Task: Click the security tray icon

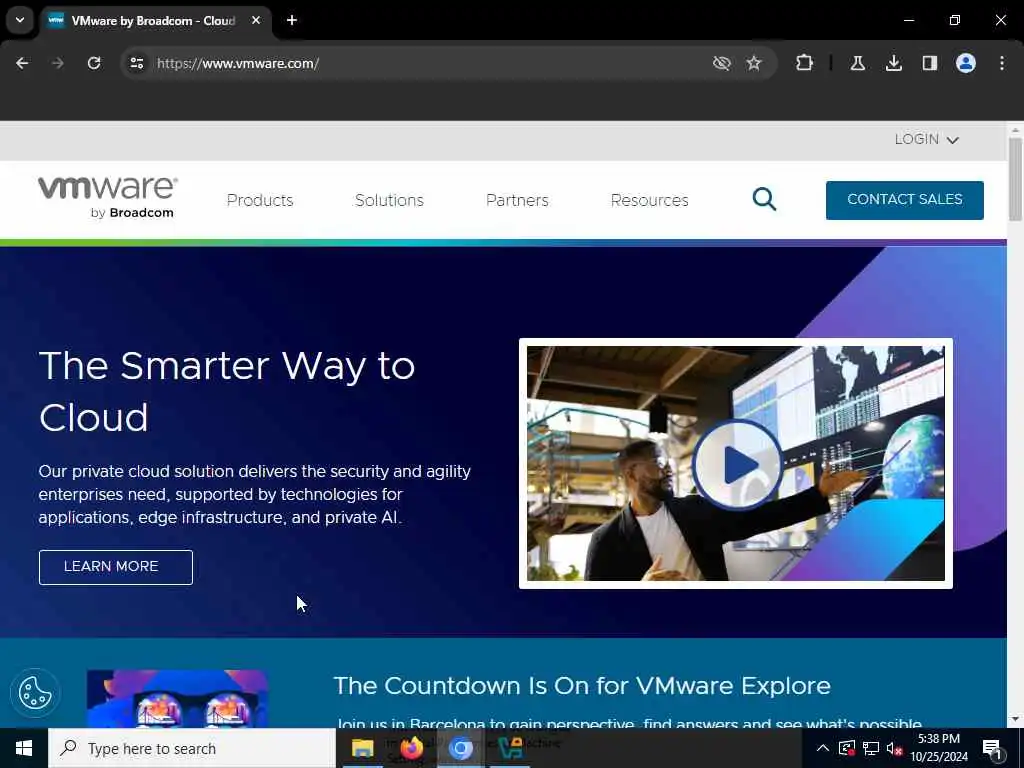Action: pyautogui.click(x=847, y=748)
